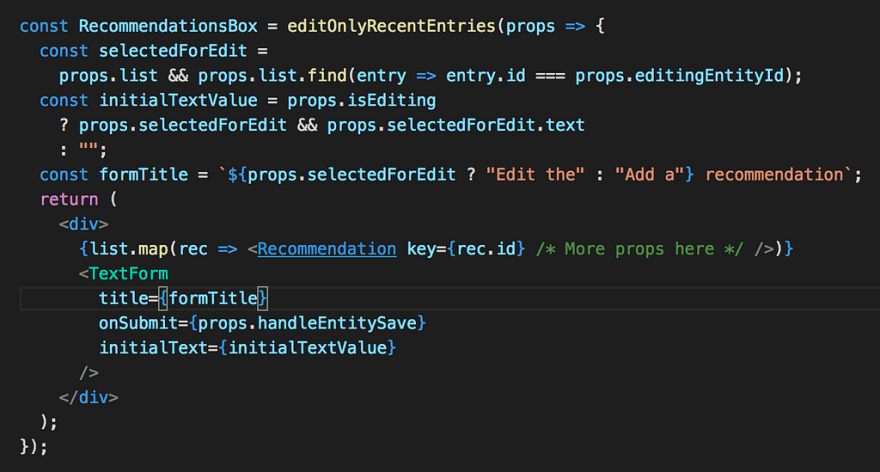The height and width of the screenshot is (472, 880).
Task: Click the formTitle constant declaration
Action: (x=143, y=175)
